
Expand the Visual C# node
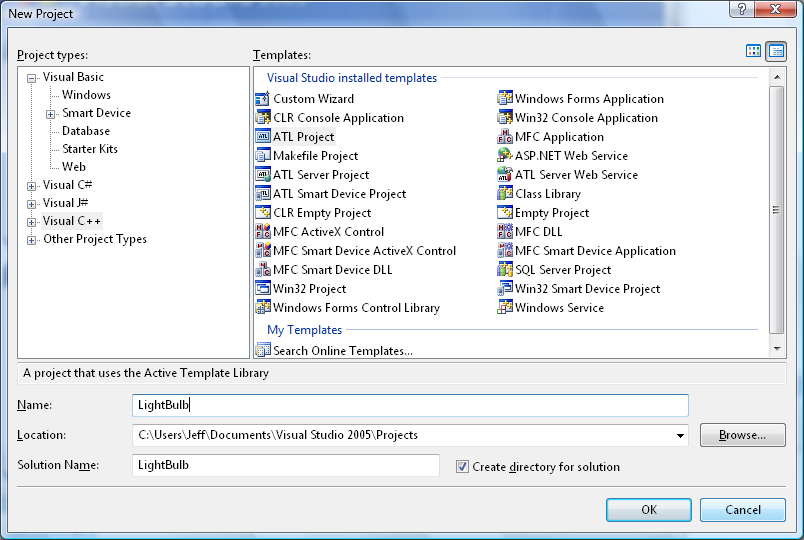click(32, 186)
